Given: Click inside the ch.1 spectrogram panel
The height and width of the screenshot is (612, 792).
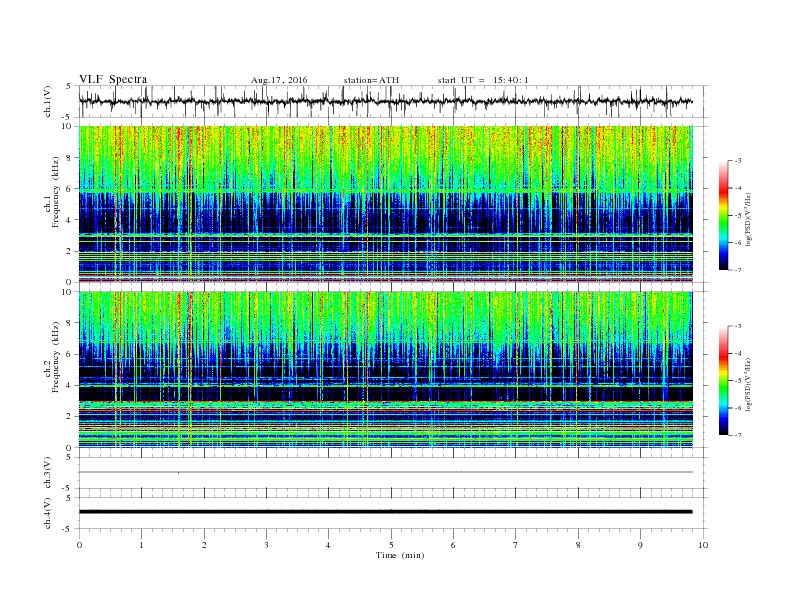Looking at the screenshot, I should pos(385,204).
